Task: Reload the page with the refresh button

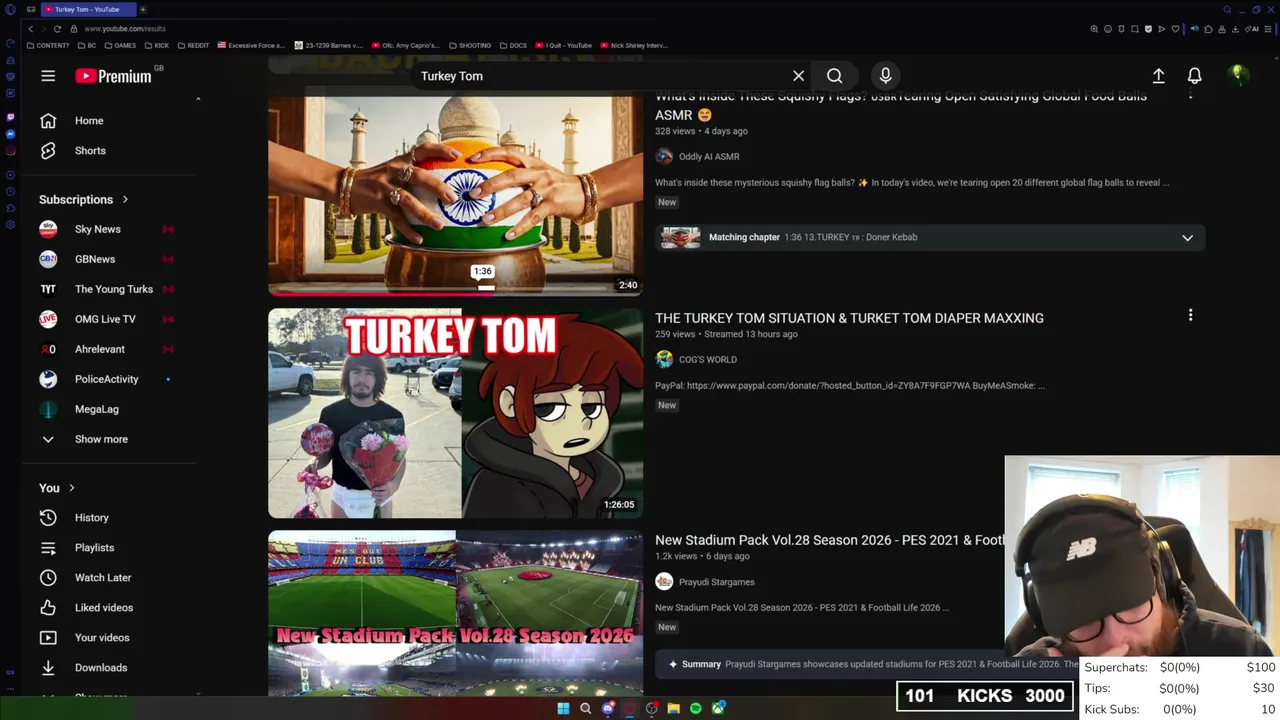Action: 57,29
